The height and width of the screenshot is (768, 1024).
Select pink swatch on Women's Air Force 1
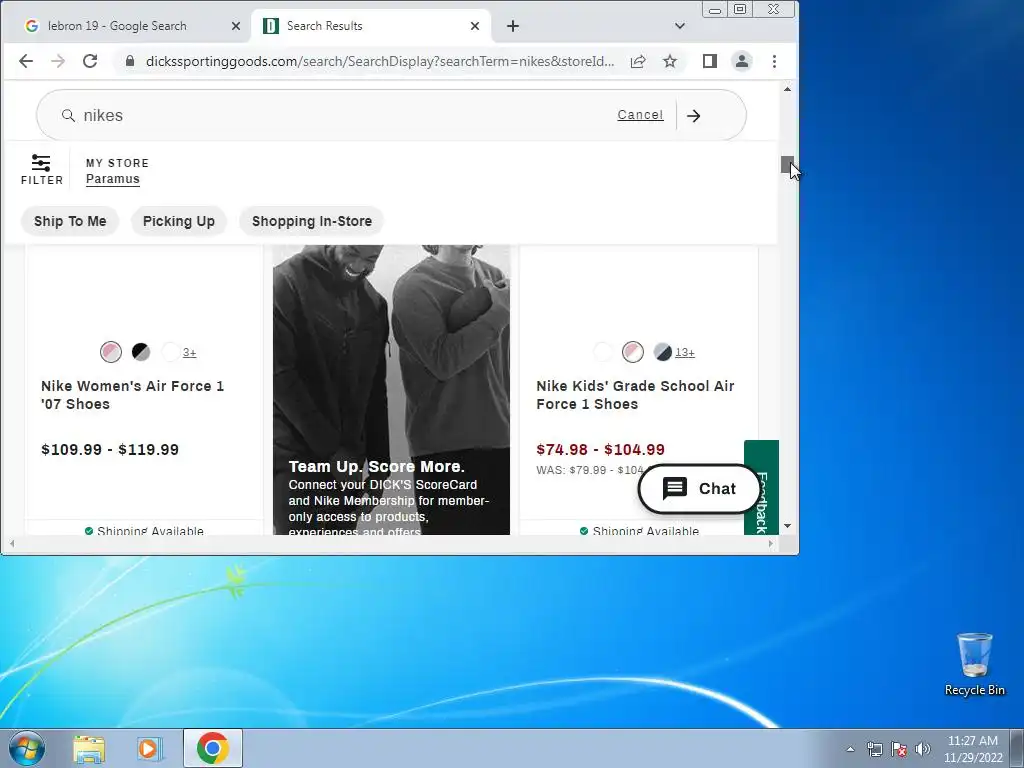click(111, 352)
